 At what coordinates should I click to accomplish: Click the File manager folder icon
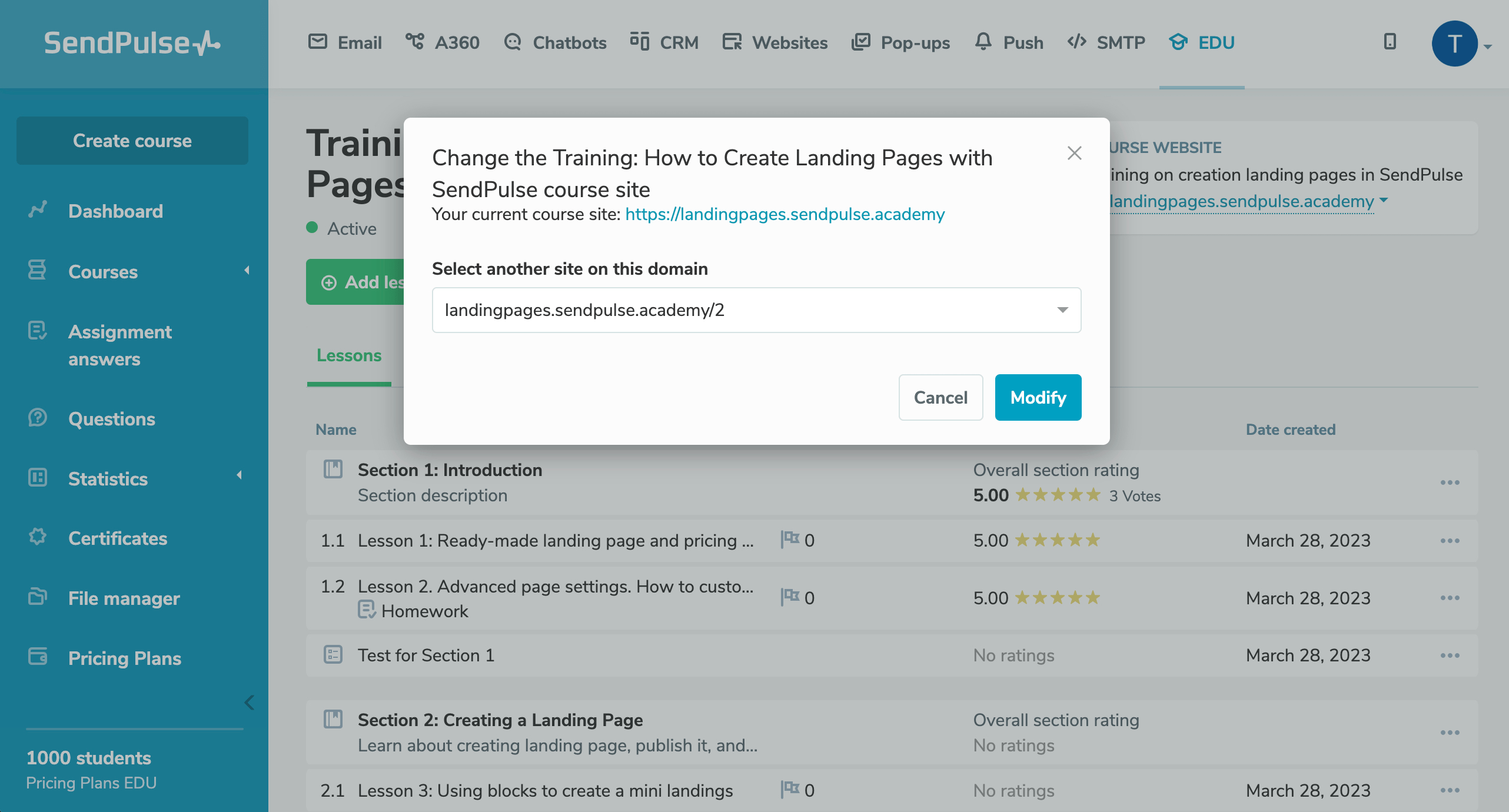pos(38,597)
